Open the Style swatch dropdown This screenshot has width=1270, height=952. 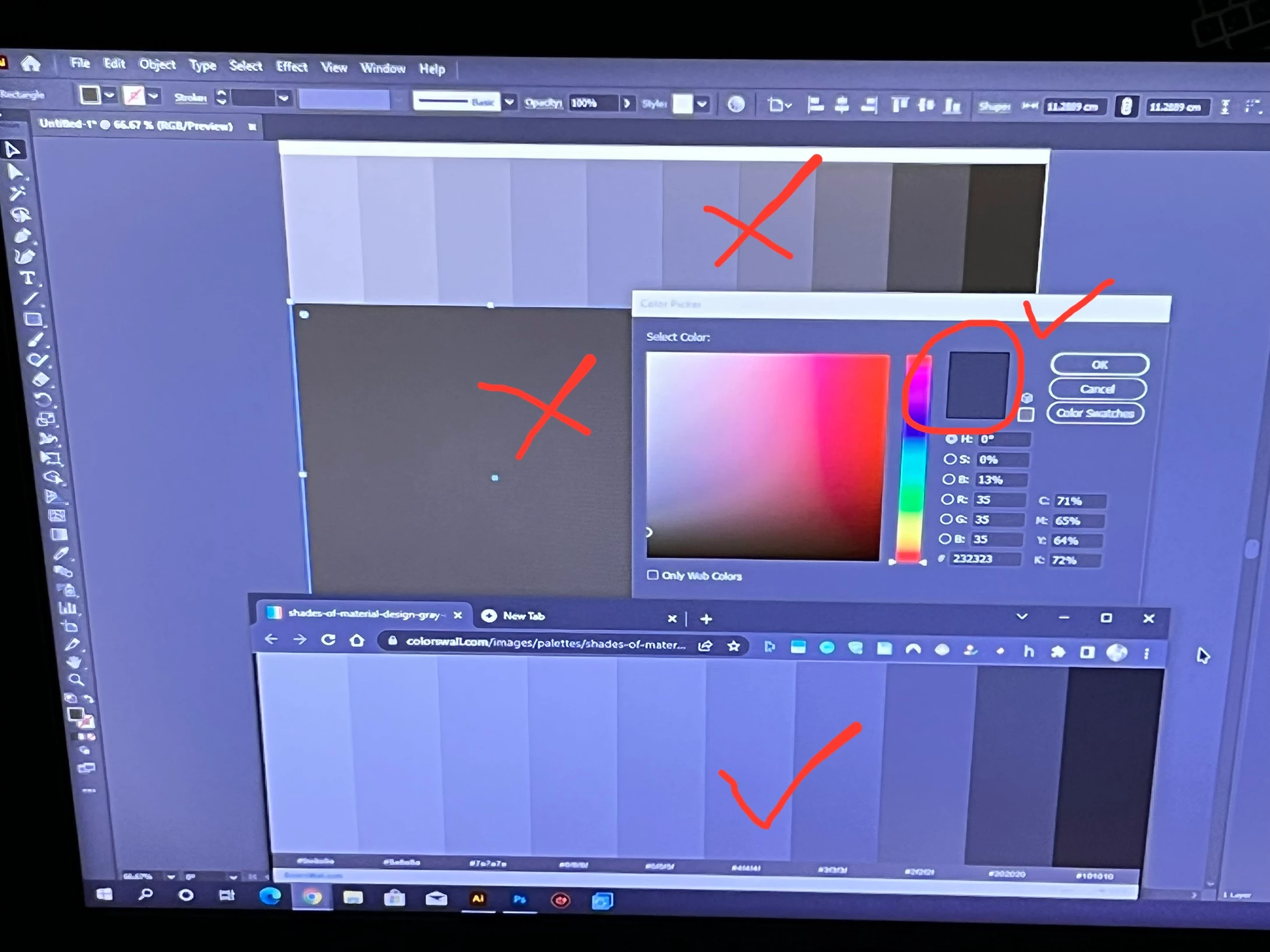[x=702, y=104]
